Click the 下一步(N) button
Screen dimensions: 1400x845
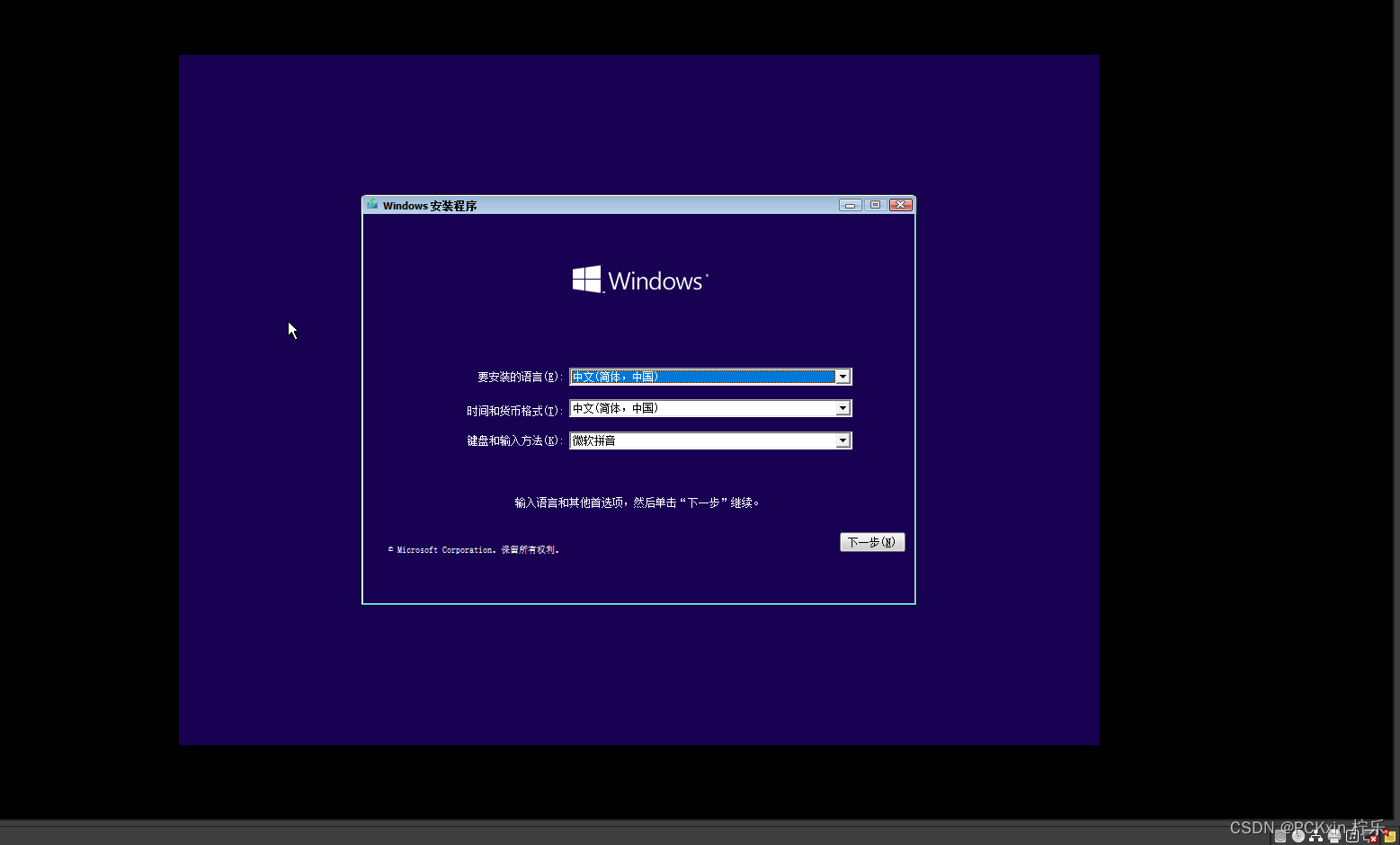872,542
